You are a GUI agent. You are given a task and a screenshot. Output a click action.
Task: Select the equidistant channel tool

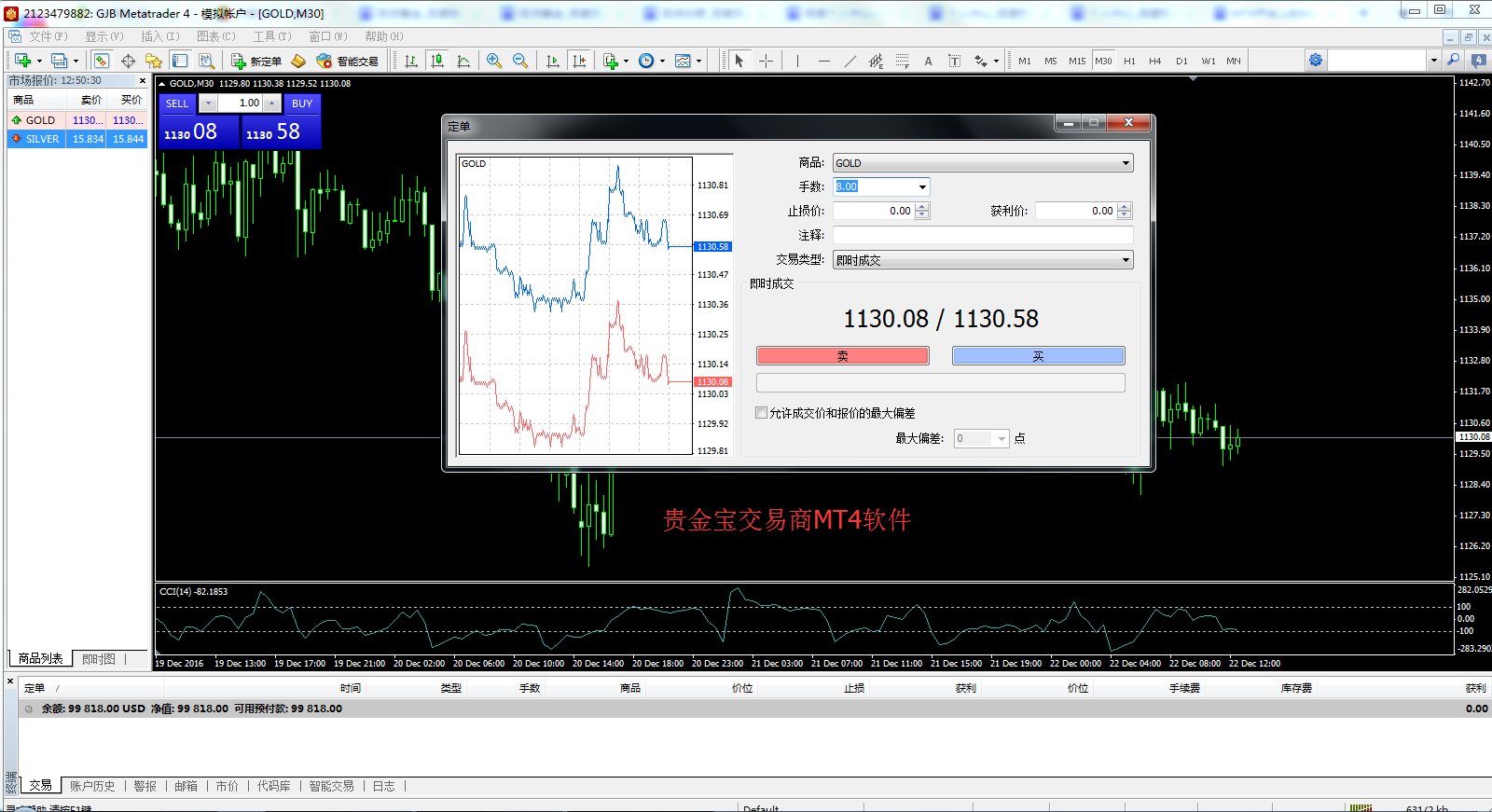coord(876,61)
